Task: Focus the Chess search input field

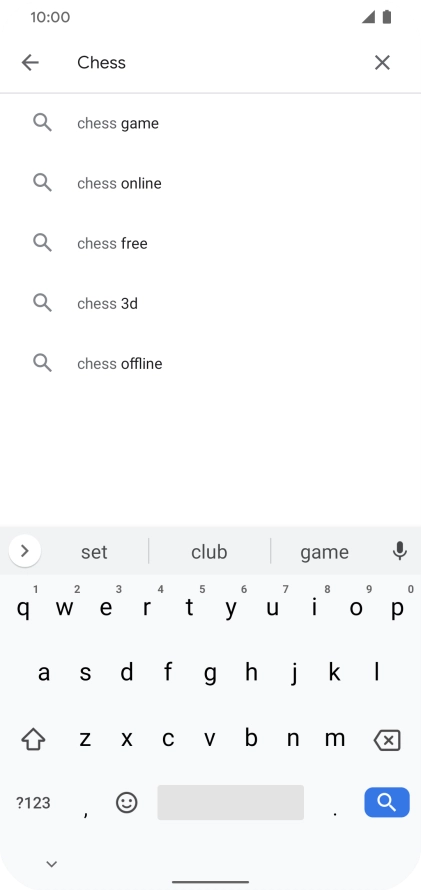Action: point(216,62)
